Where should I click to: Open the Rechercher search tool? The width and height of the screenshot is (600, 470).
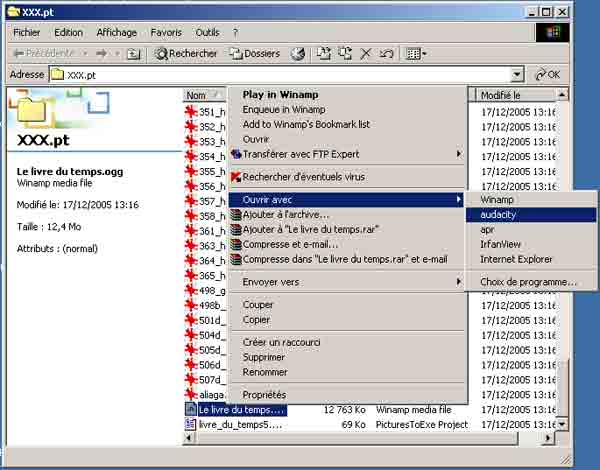tap(186, 54)
